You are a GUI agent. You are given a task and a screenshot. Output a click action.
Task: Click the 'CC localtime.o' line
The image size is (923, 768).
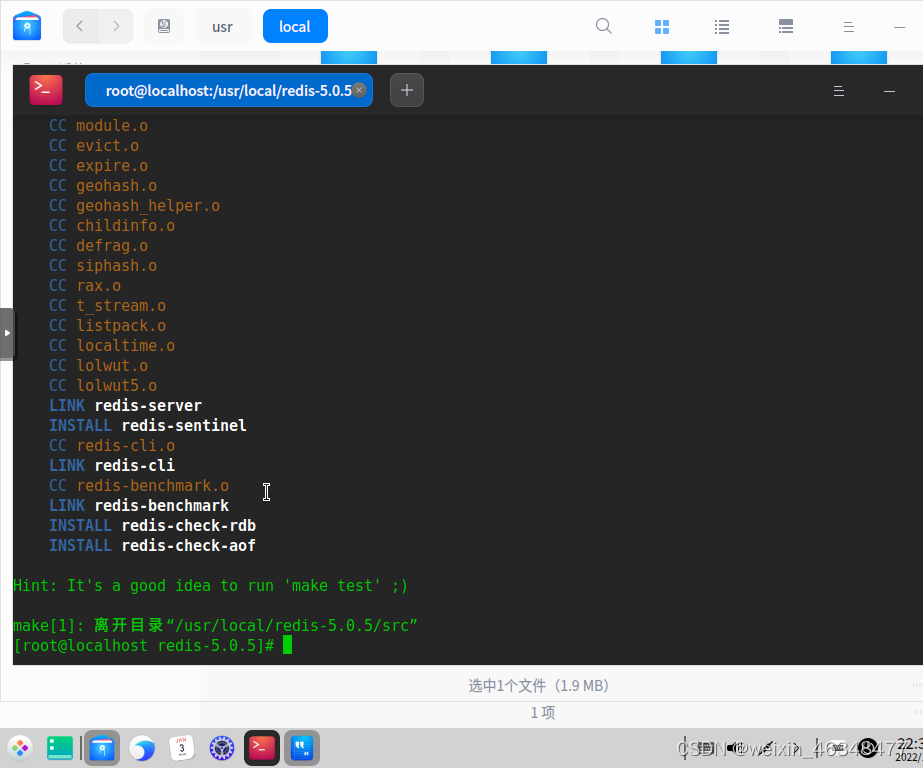(112, 345)
